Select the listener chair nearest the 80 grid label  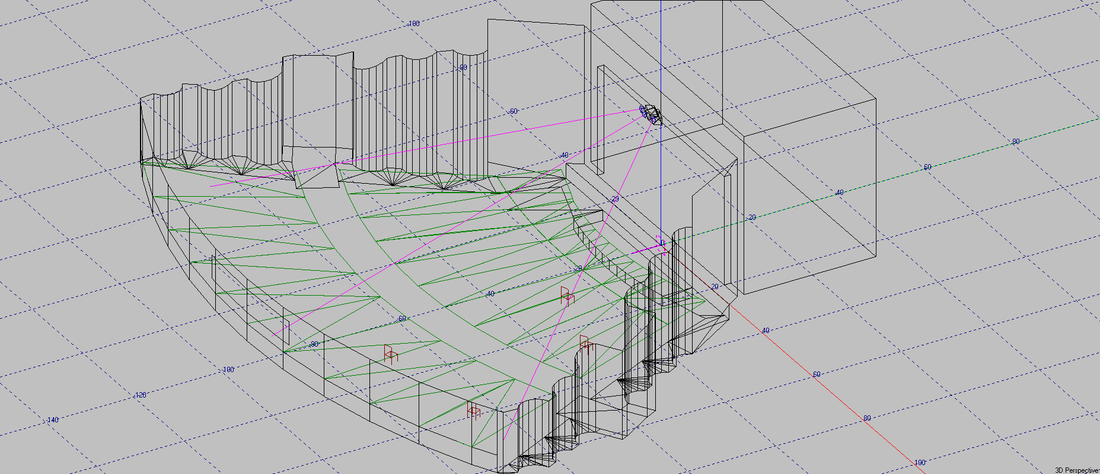point(391,353)
